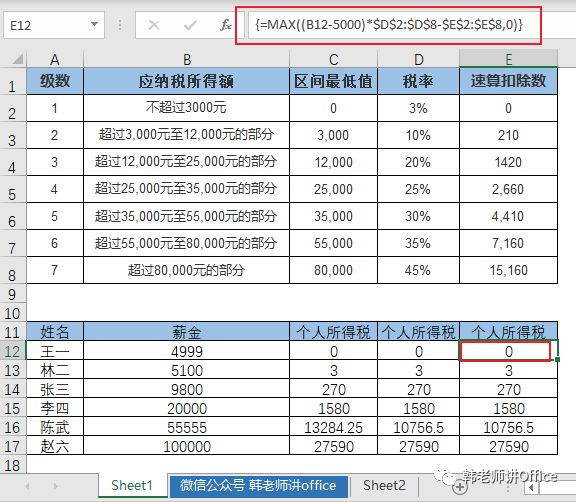This screenshot has height=502, width=576.
Task: Open the 微信公众号 韩老师讲office sheet tab
Action: click(258, 485)
